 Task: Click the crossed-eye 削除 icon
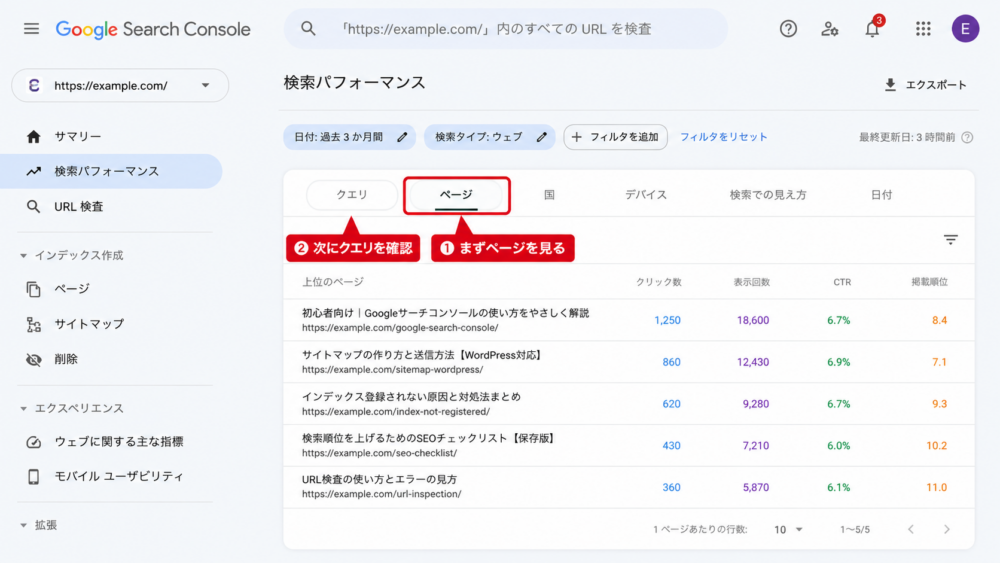click(x=33, y=360)
